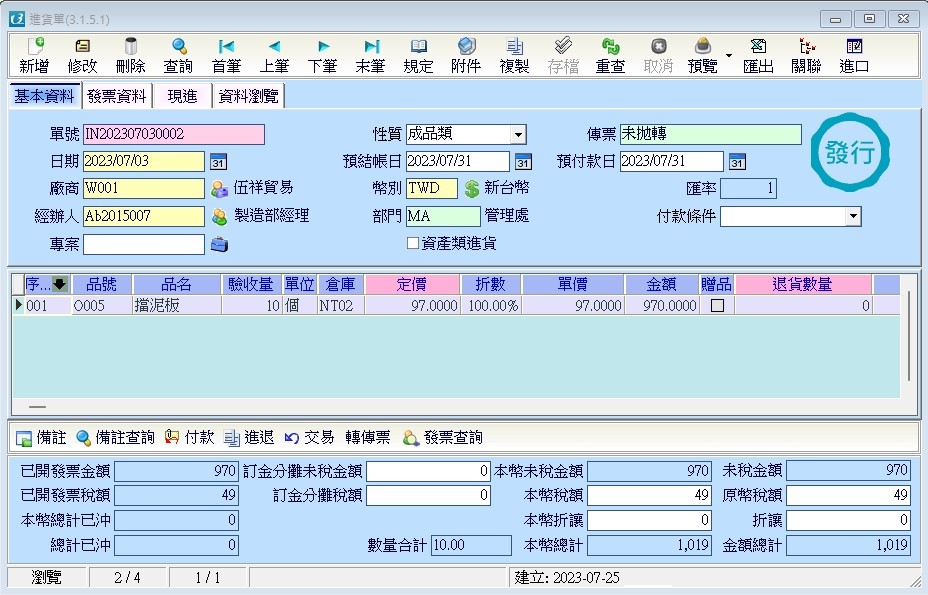The height and width of the screenshot is (595, 928).
Task: Open the 查詢 (search) magnifier tool
Action: pyautogui.click(x=178, y=56)
